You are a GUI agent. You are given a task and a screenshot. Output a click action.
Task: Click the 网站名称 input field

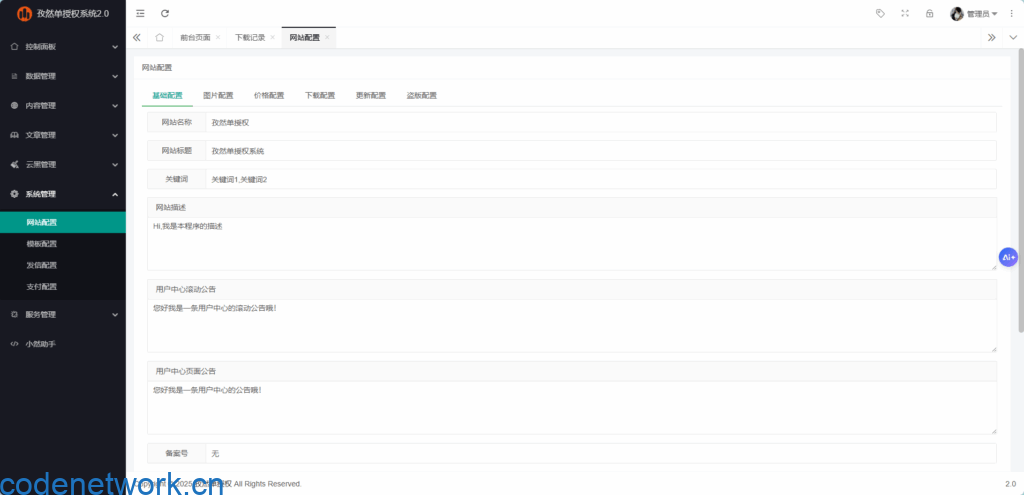click(600, 122)
